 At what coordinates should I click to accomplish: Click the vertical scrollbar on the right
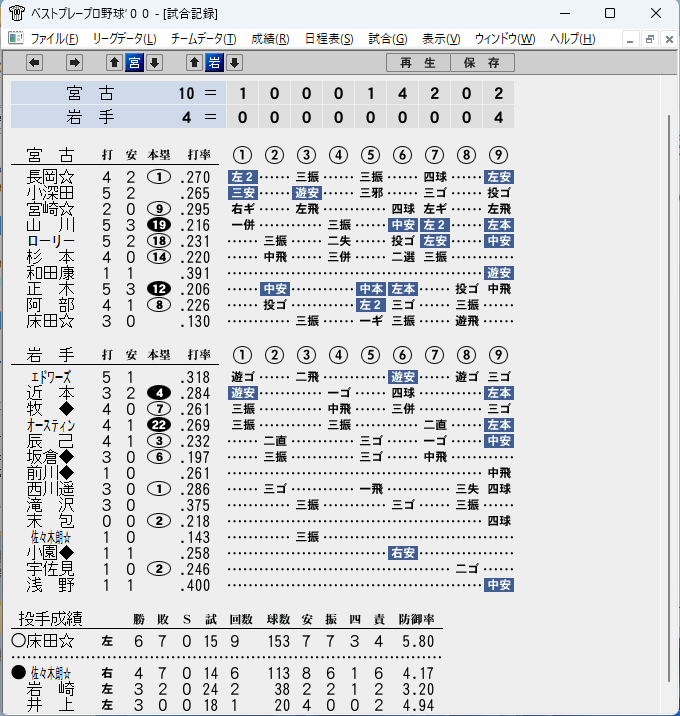tap(669, 397)
